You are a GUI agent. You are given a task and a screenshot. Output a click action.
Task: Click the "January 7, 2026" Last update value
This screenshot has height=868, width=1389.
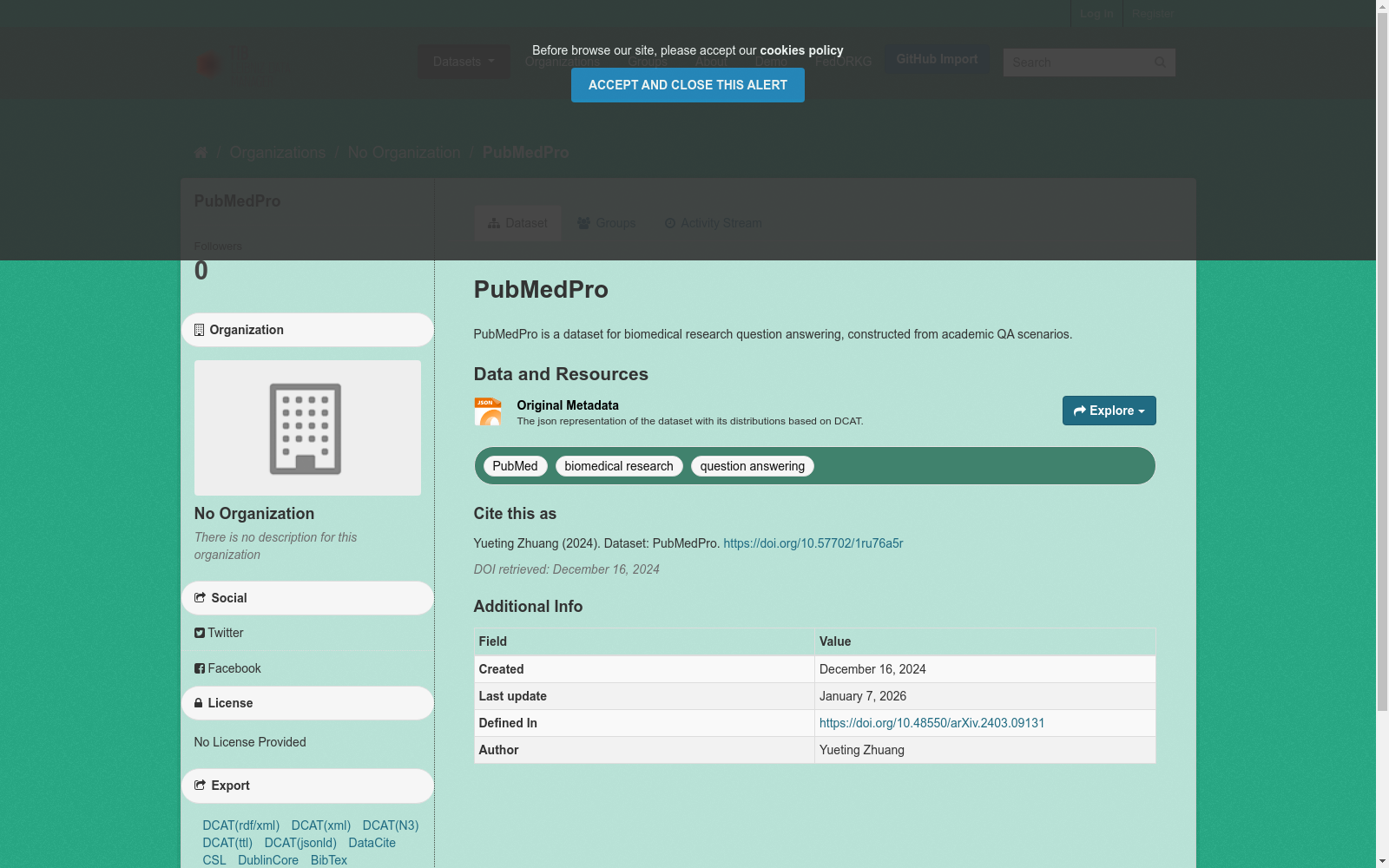pos(863,696)
